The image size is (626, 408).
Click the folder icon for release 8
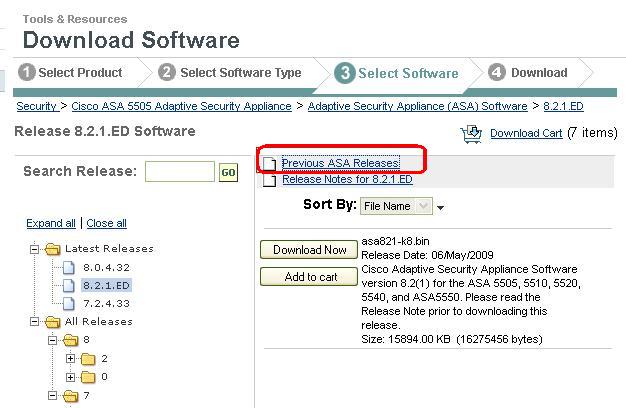click(71, 340)
